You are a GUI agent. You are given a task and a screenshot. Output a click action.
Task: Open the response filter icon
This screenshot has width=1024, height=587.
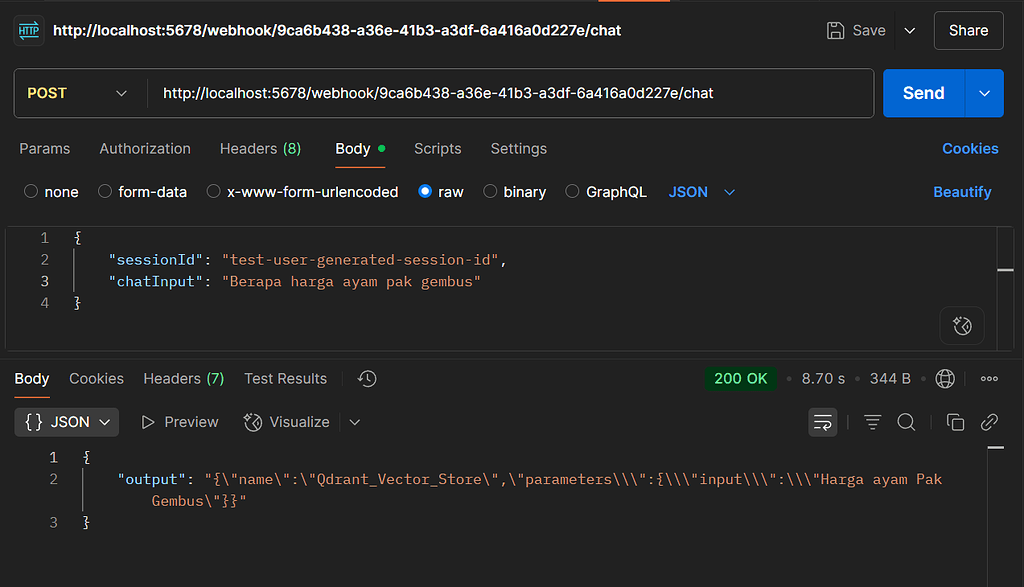click(871, 422)
